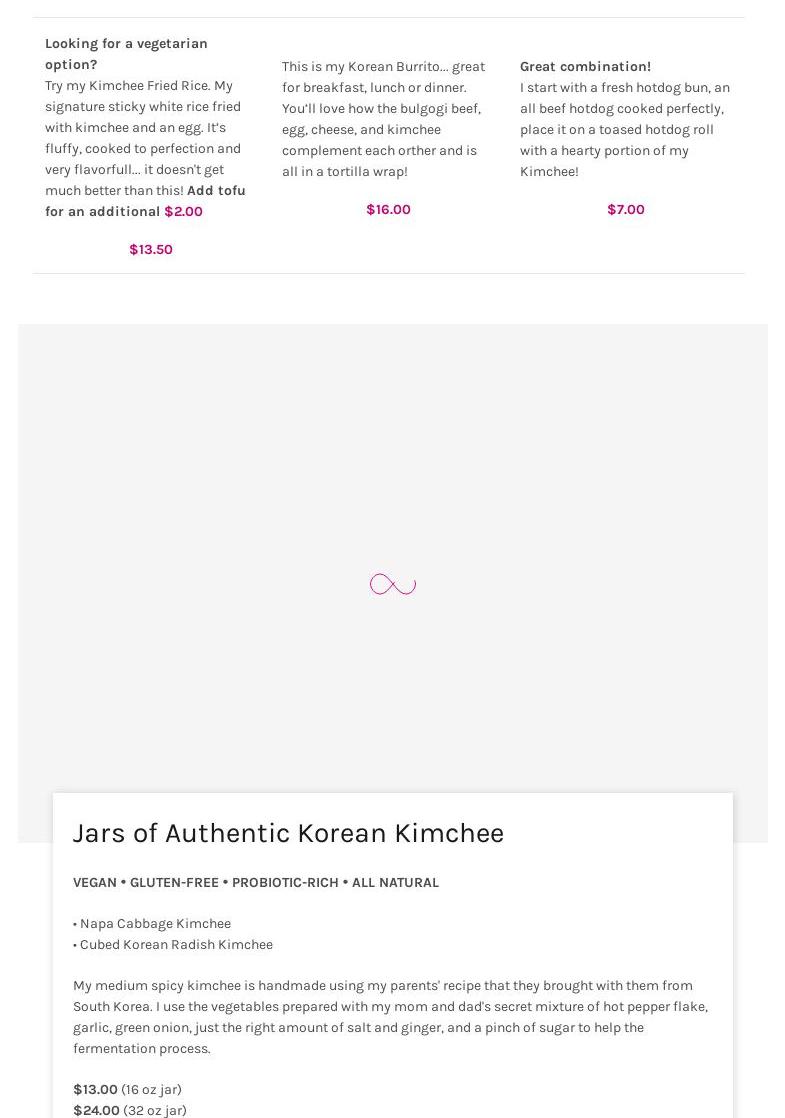Viewport: 785px width, 1118px height.
Task: Click the $7.00 hotdog price
Action: (626, 210)
